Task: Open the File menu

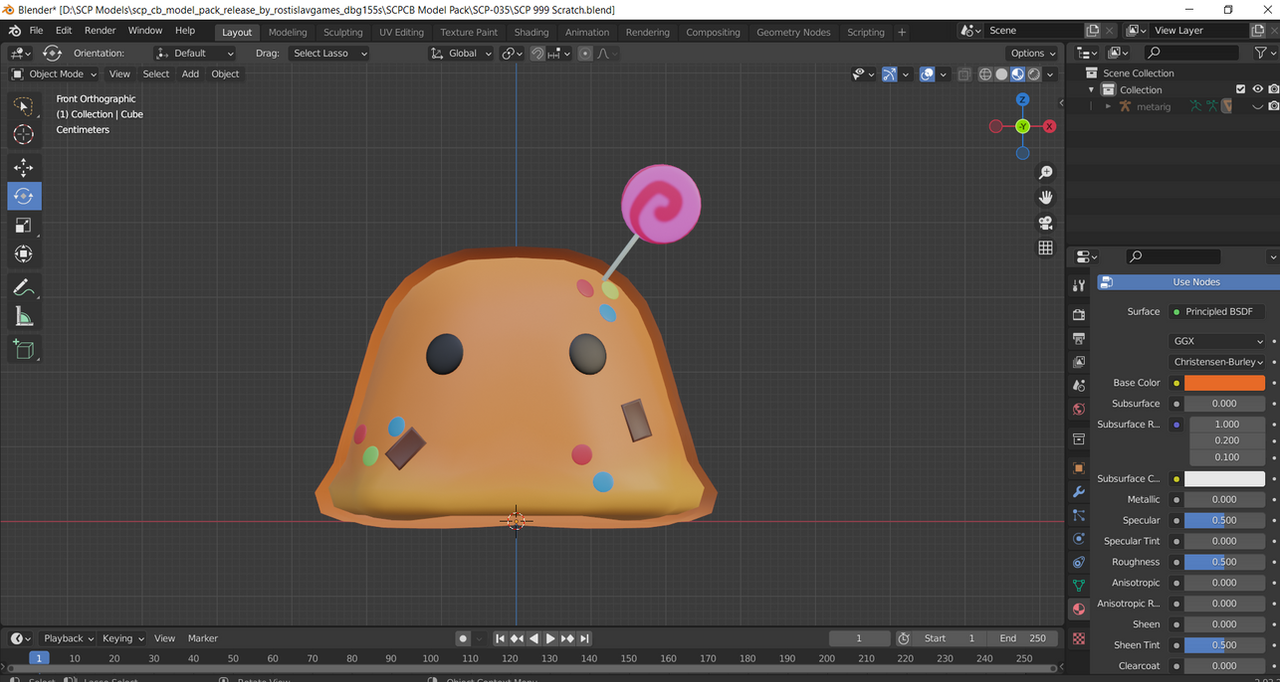Action: tap(36, 31)
